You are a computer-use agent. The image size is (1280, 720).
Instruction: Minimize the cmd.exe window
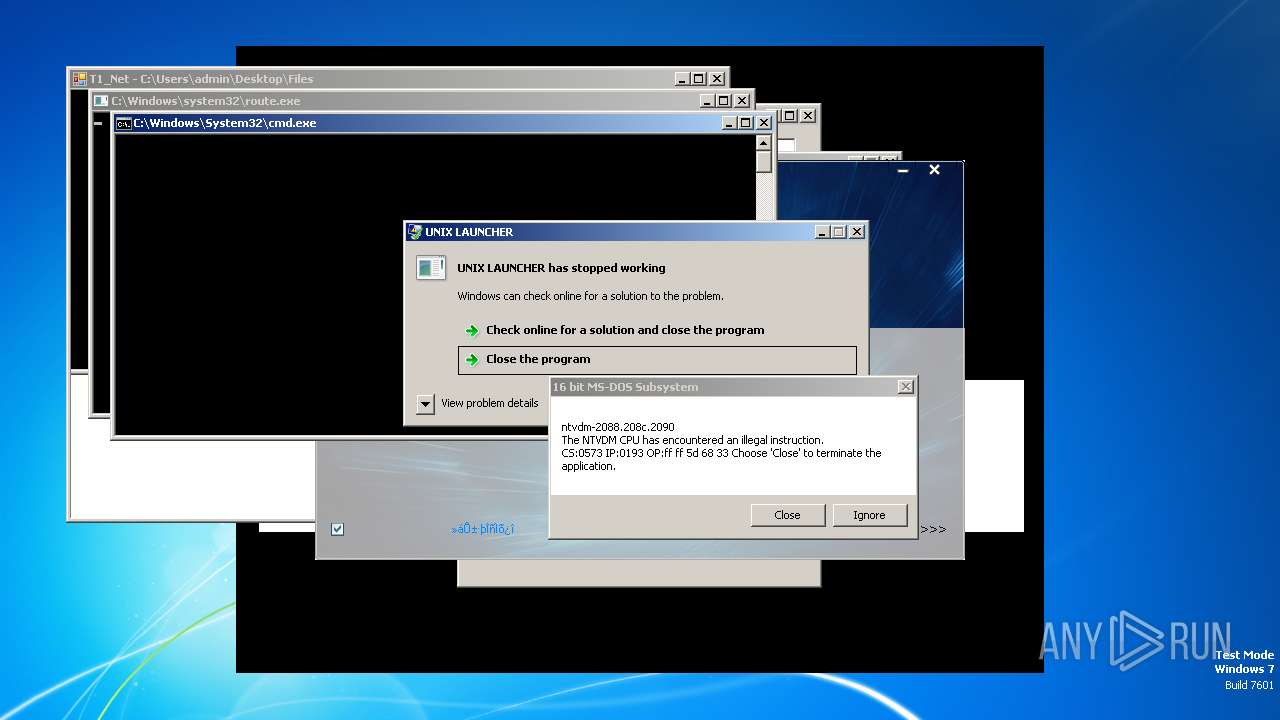(x=729, y=123)
